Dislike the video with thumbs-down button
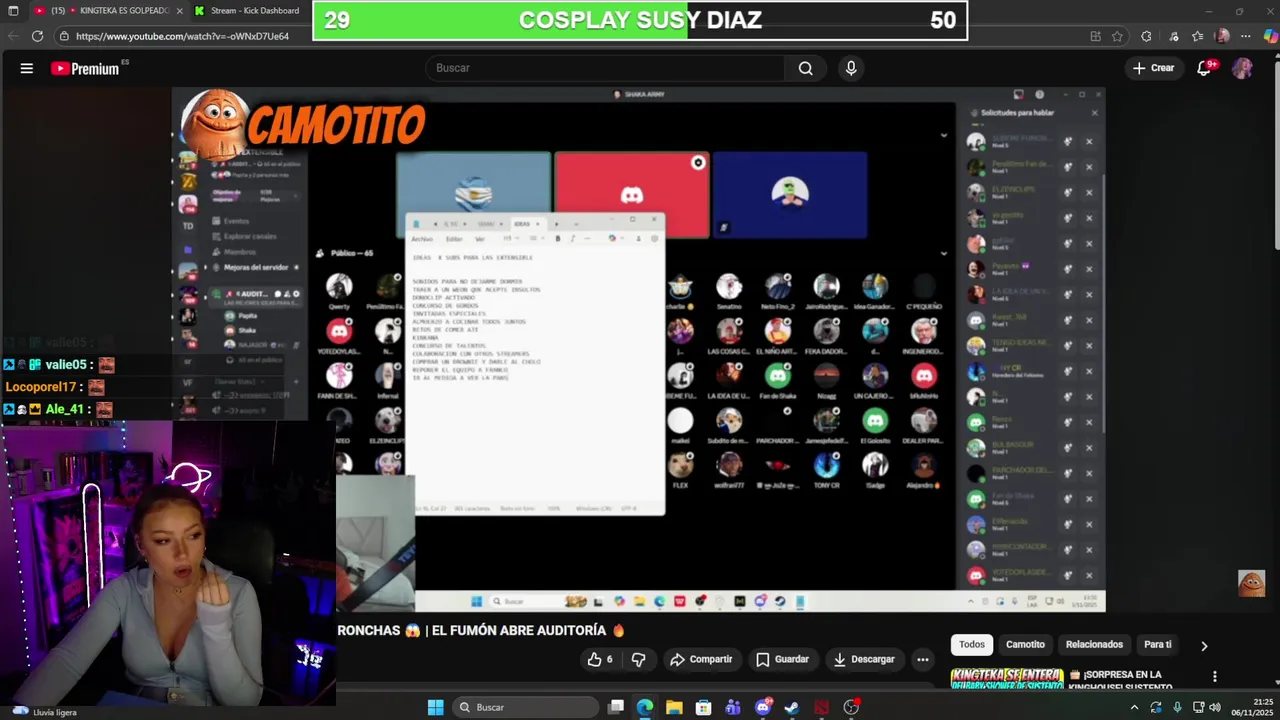 [638, 659]
